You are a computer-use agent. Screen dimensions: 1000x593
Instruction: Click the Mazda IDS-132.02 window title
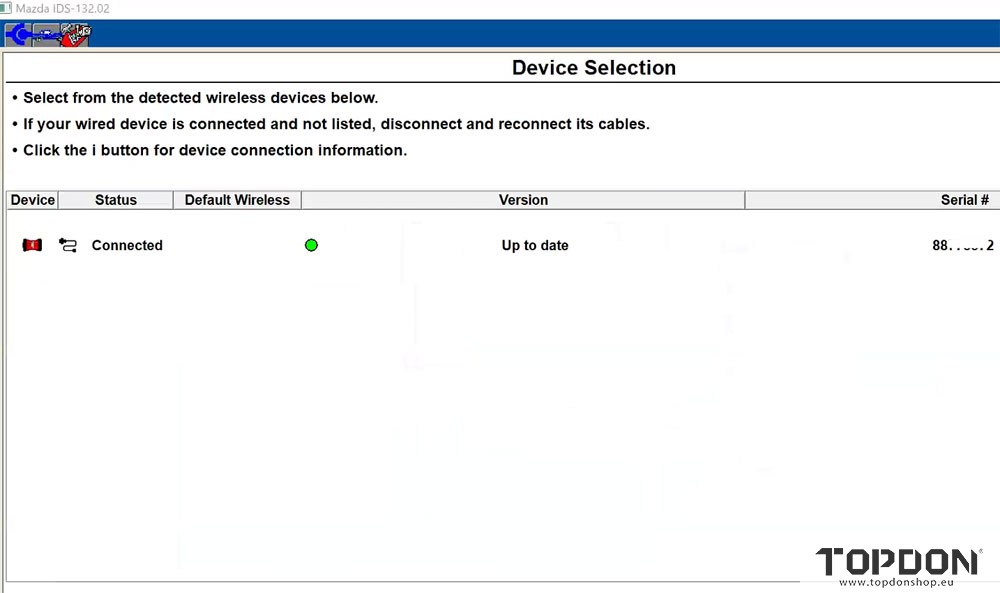pyautogui.click(x=62, y=8)
